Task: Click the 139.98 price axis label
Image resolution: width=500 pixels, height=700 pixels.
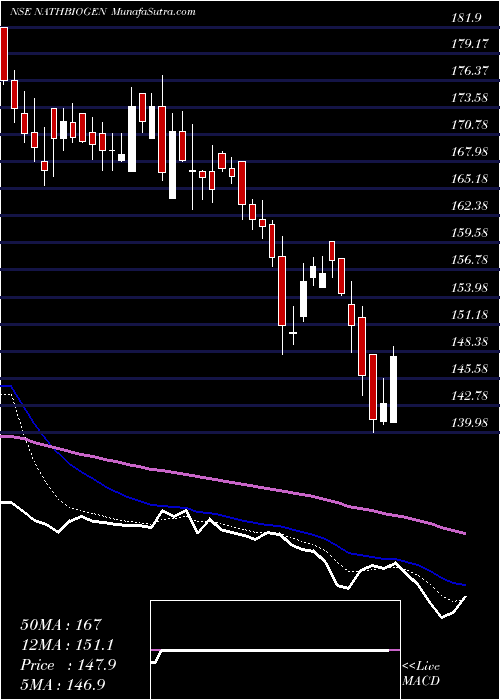Action: (470, 422)
